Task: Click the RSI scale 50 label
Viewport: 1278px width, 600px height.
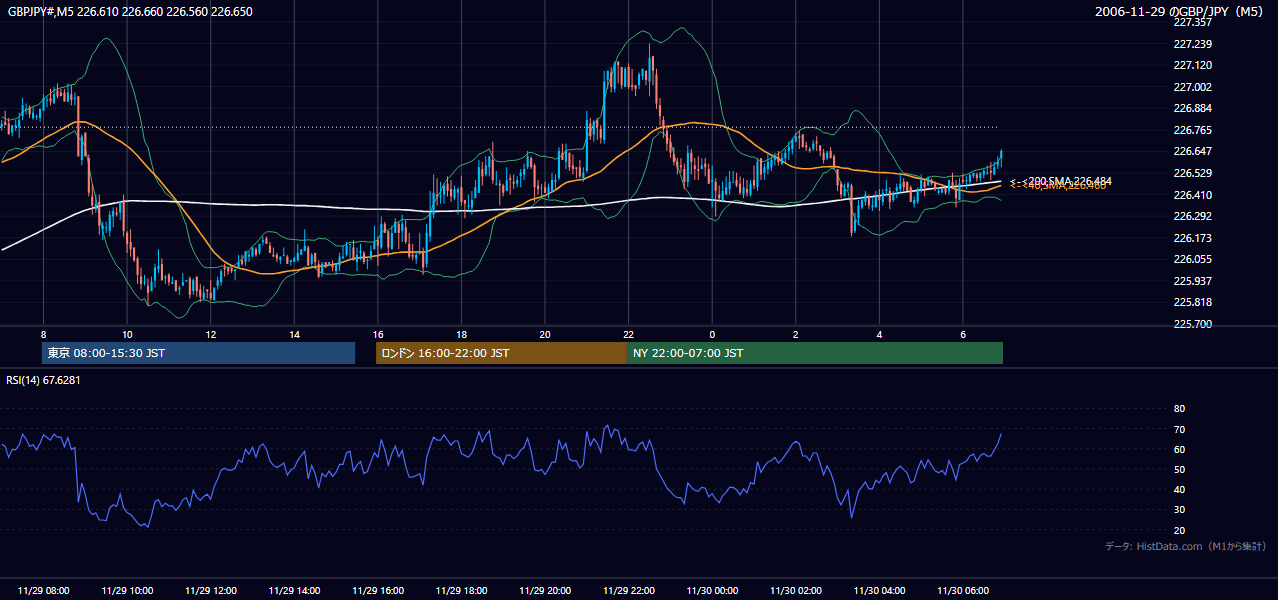Action: pyautogui.click(x=1179, y=470)
